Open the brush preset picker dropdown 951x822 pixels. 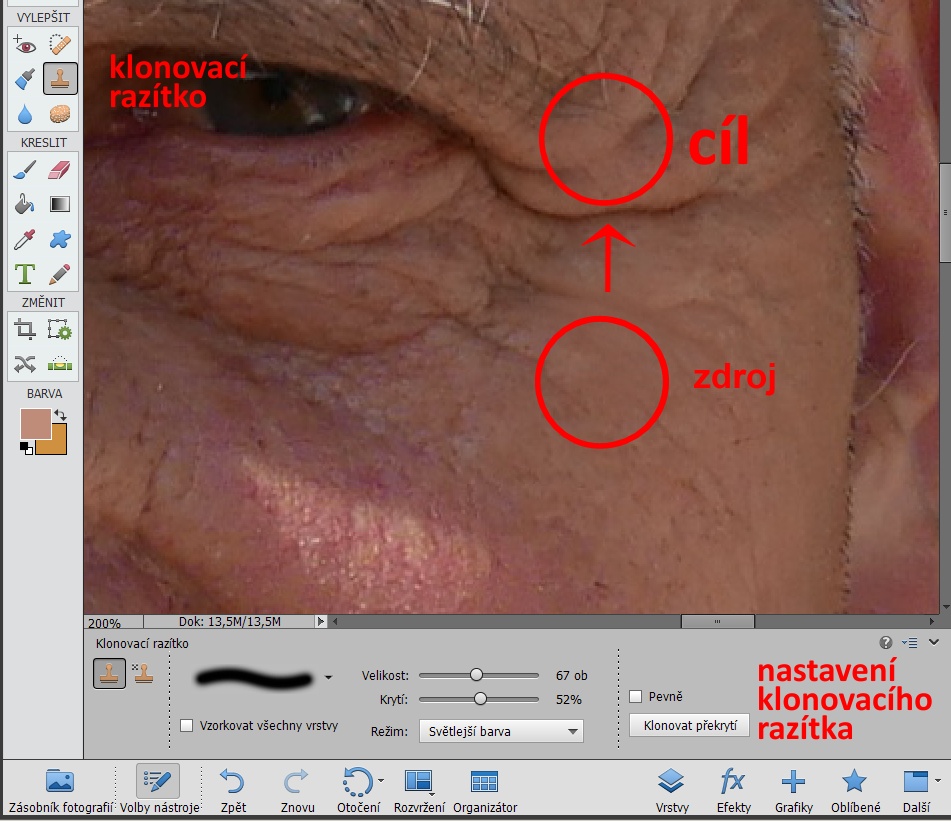328,679
